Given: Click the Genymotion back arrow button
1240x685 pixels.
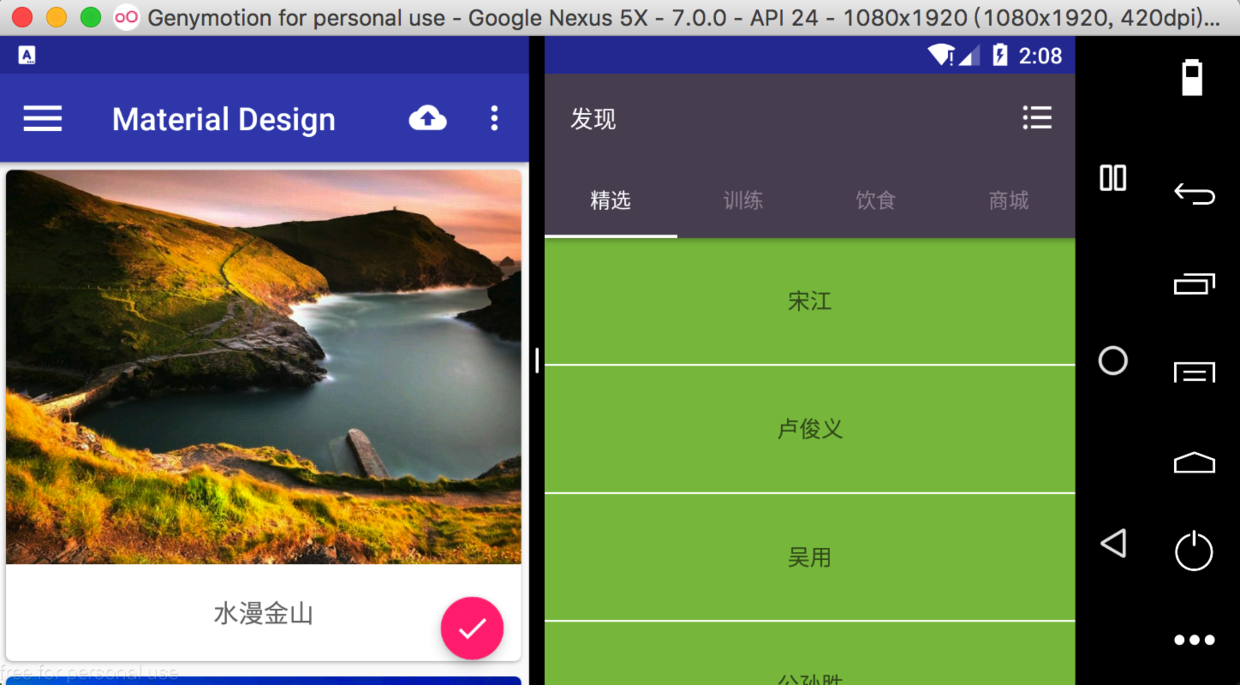Looking at the screenshot, I should tap(1194, 193).
